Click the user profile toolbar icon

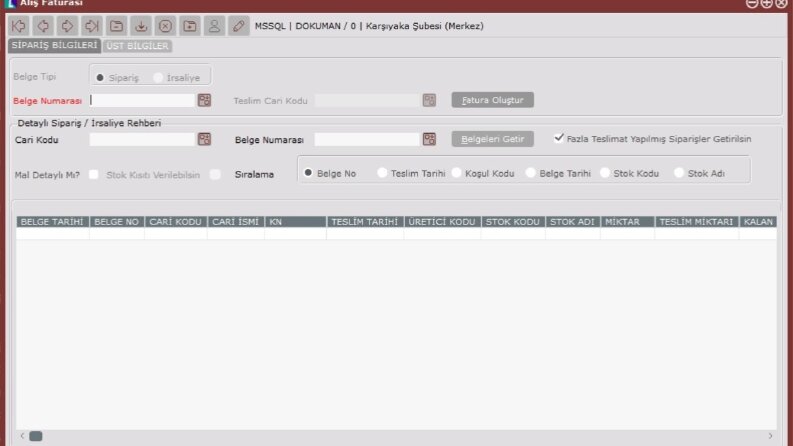214,26
